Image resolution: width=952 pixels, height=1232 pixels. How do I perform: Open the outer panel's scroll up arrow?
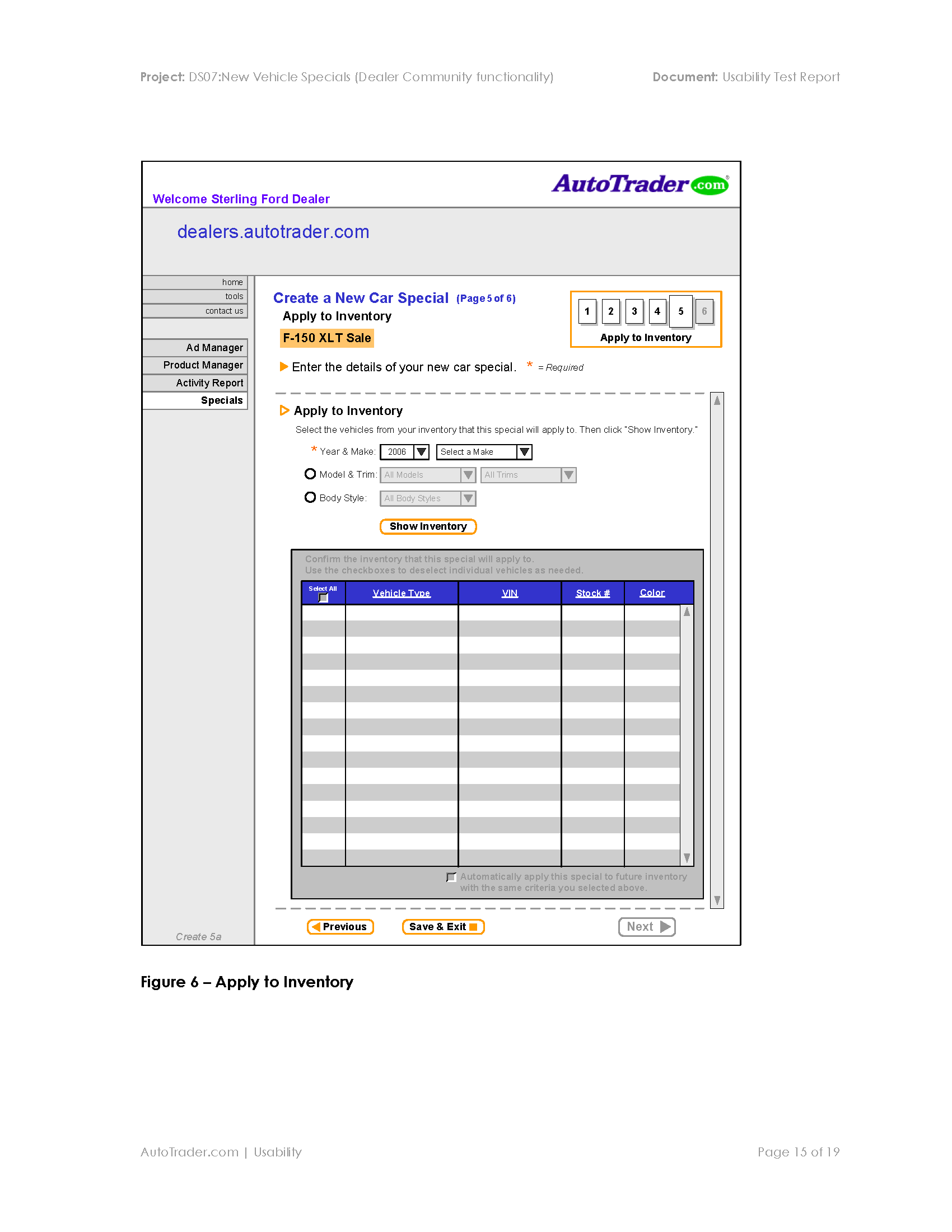717,400
